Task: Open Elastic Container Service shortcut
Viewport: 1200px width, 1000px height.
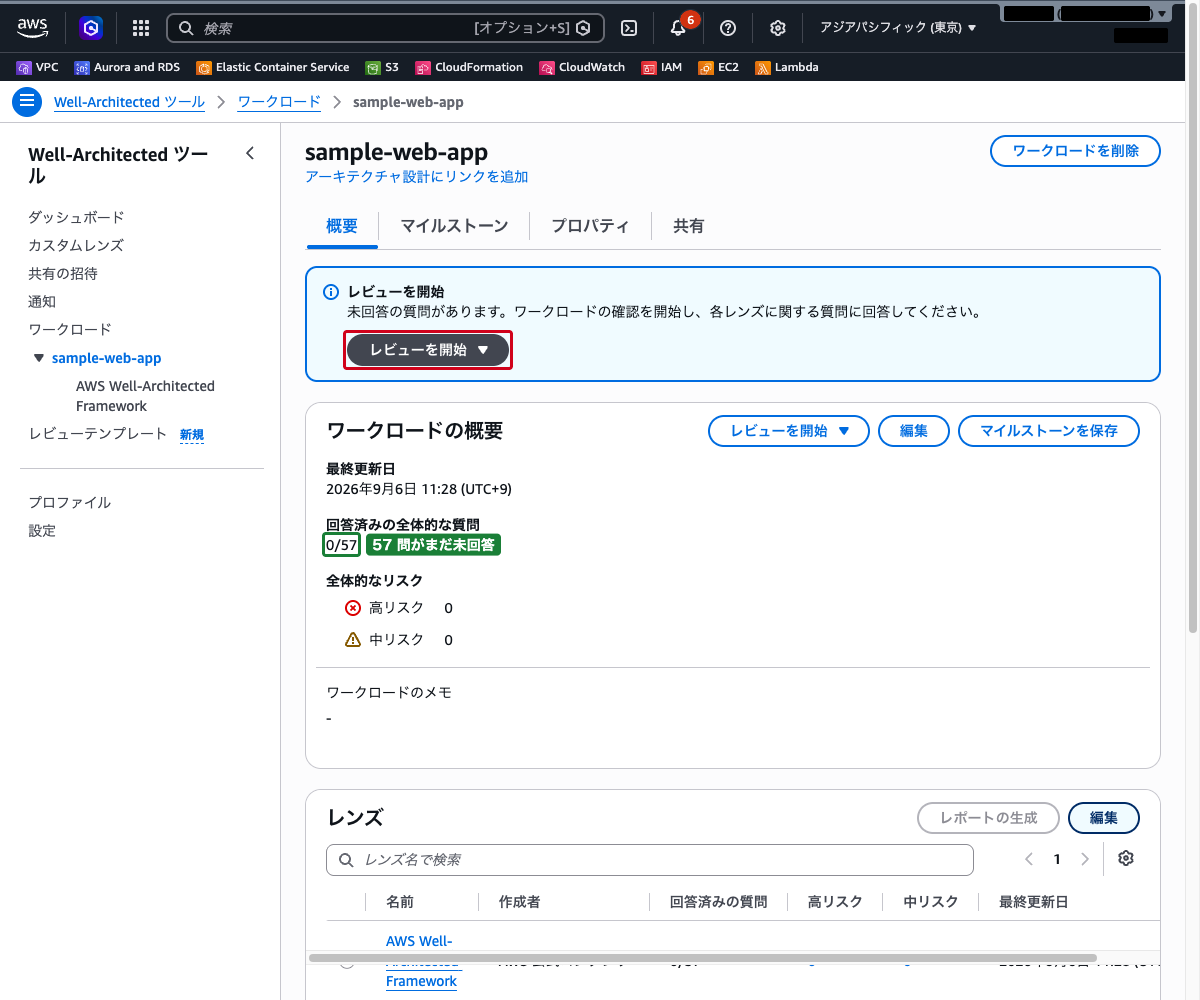Action: (x=273, y=67)
